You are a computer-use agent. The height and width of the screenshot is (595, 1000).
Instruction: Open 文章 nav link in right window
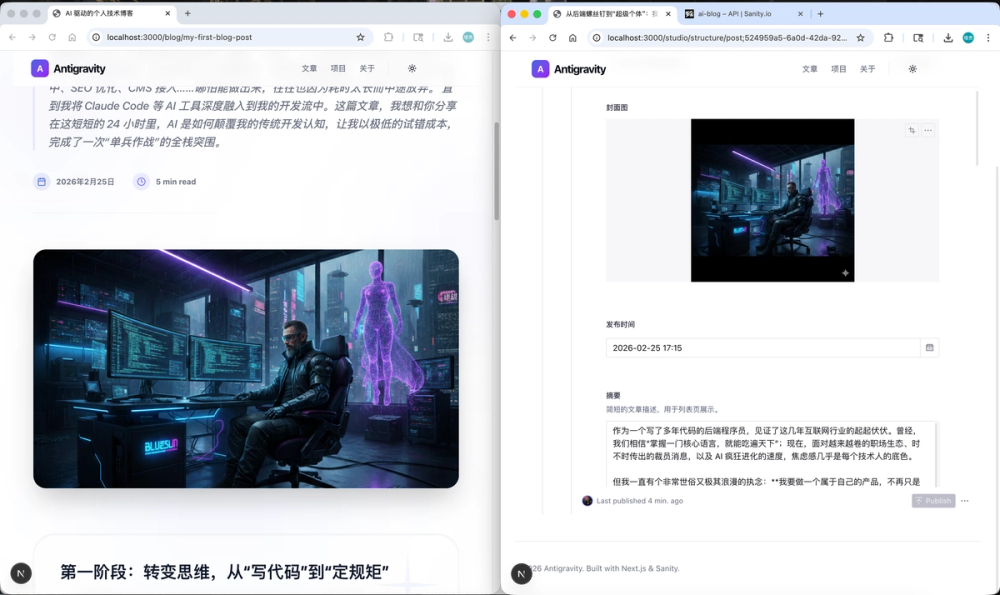810,69
